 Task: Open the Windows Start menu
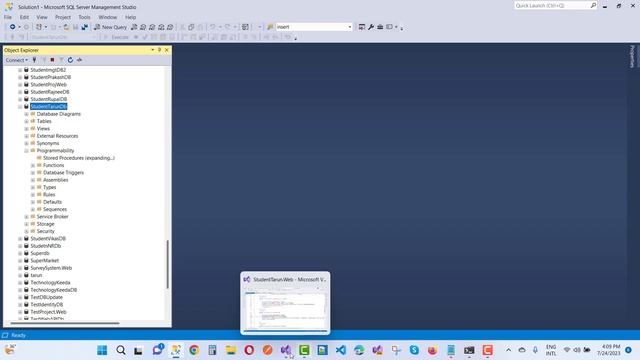pyautogui.click(x=102, y=350)
